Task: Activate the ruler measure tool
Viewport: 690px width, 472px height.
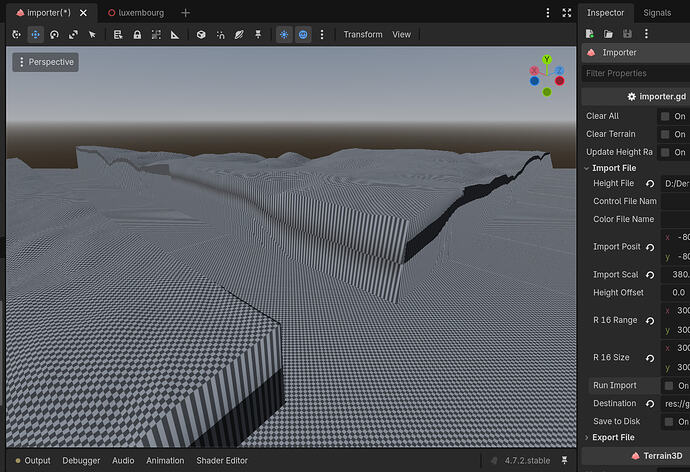Action: [175, 34]
